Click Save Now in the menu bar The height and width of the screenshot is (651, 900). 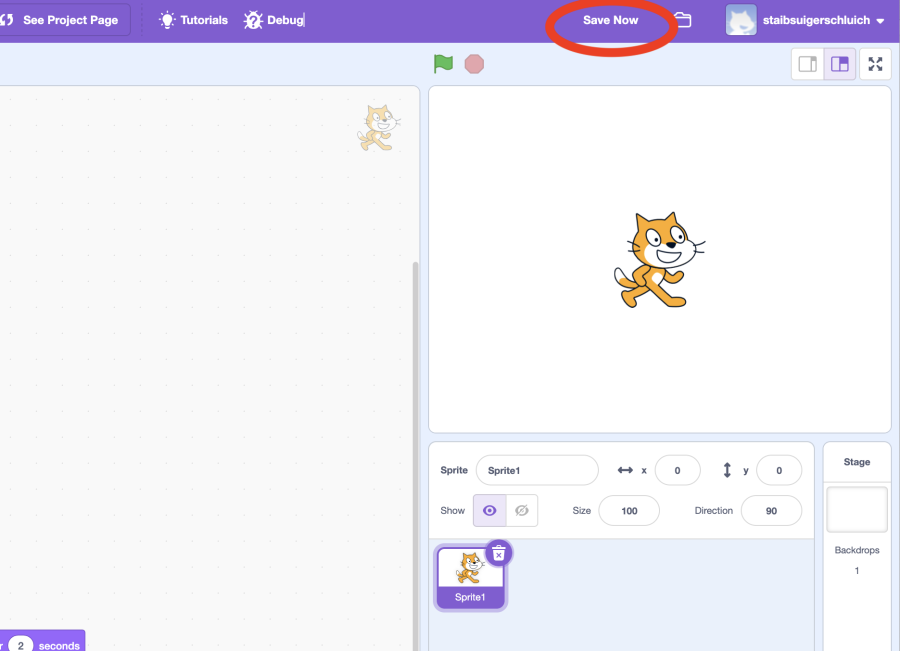coord(610,20)
